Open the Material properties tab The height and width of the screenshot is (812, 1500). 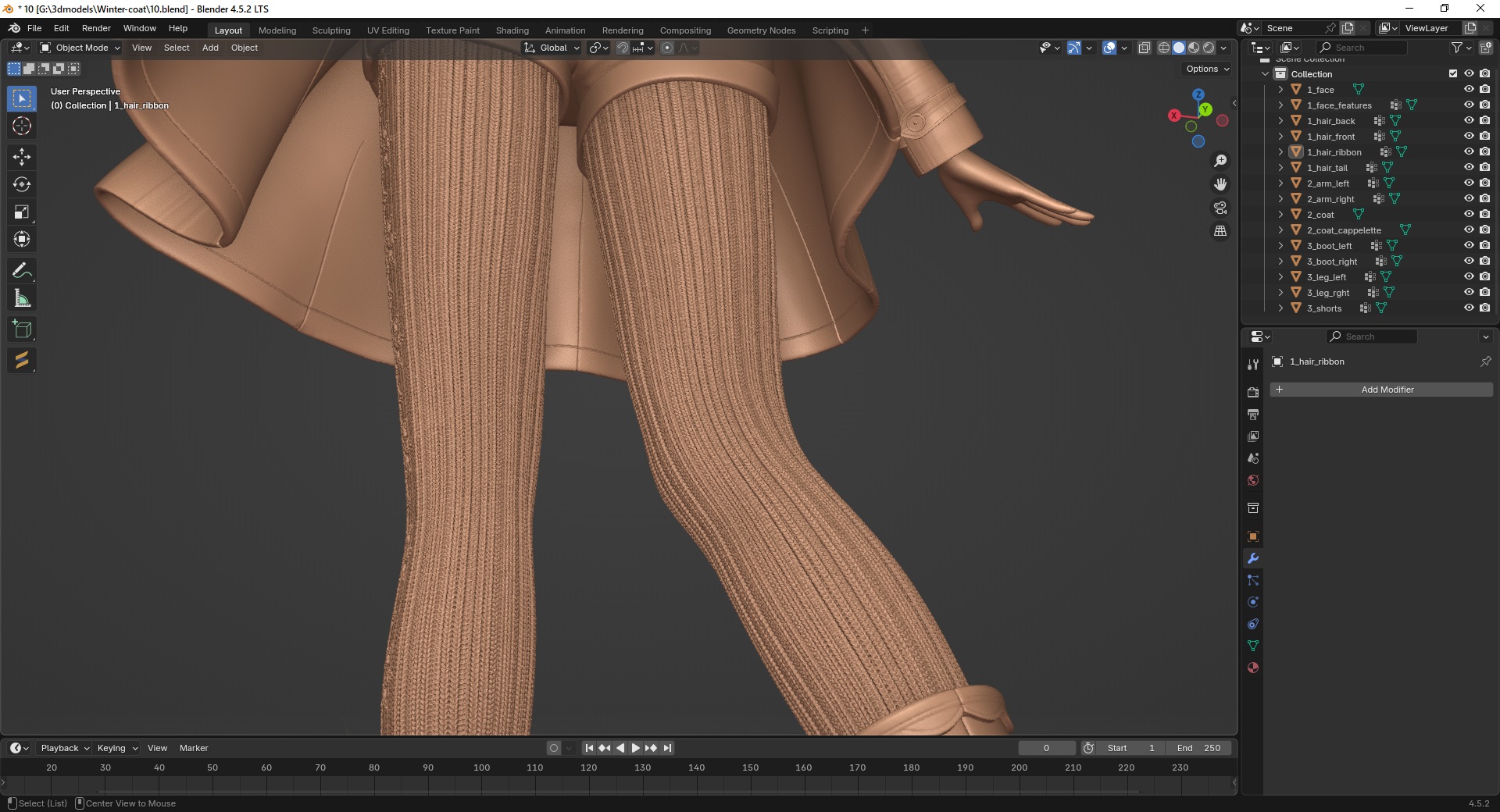click(1253, 668)
